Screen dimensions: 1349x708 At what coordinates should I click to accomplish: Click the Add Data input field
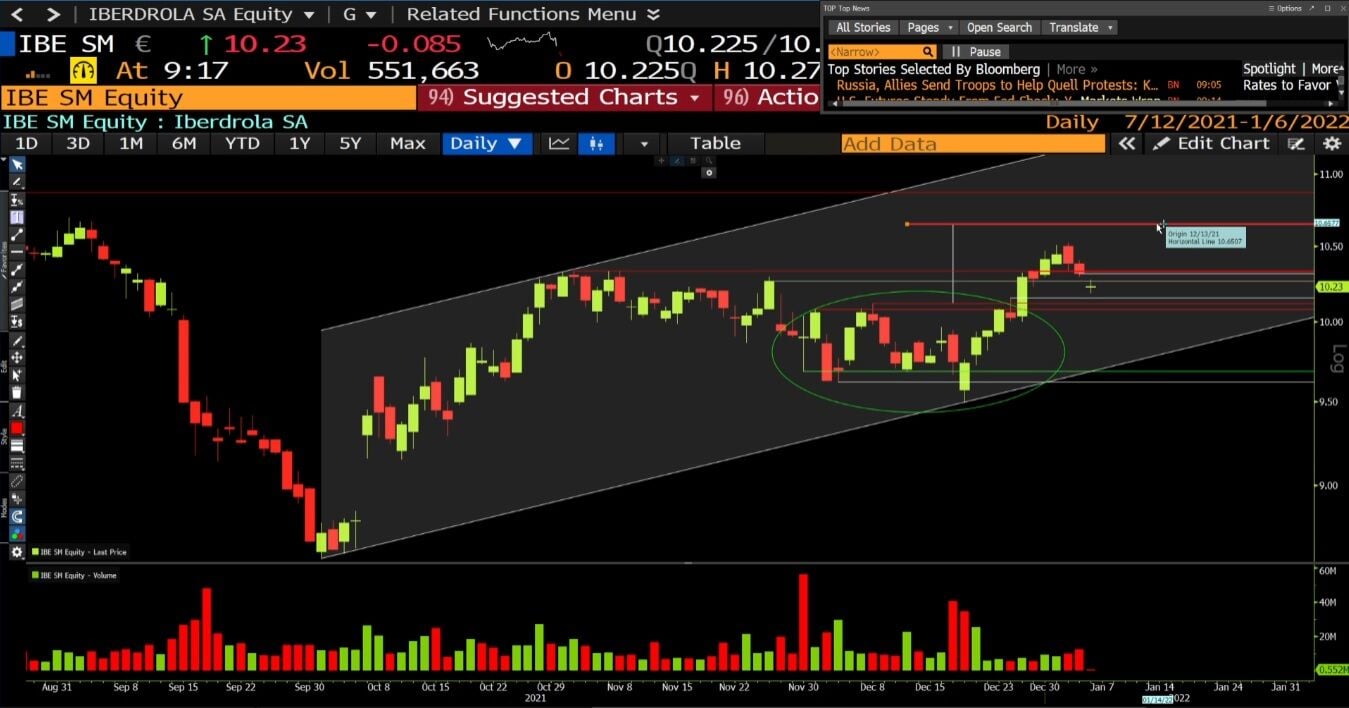(x=973, y=143)
